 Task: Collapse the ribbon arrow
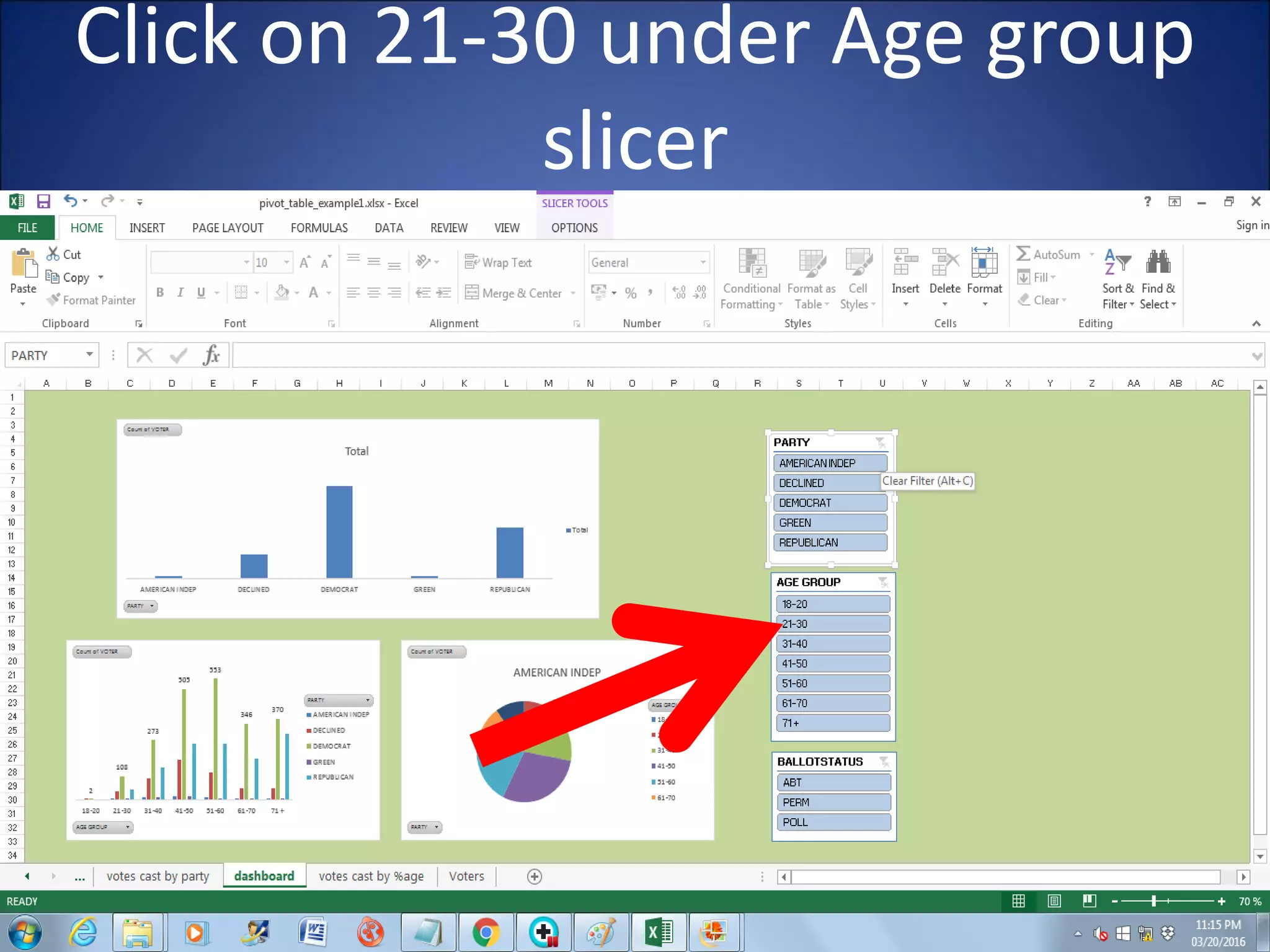1256,324
